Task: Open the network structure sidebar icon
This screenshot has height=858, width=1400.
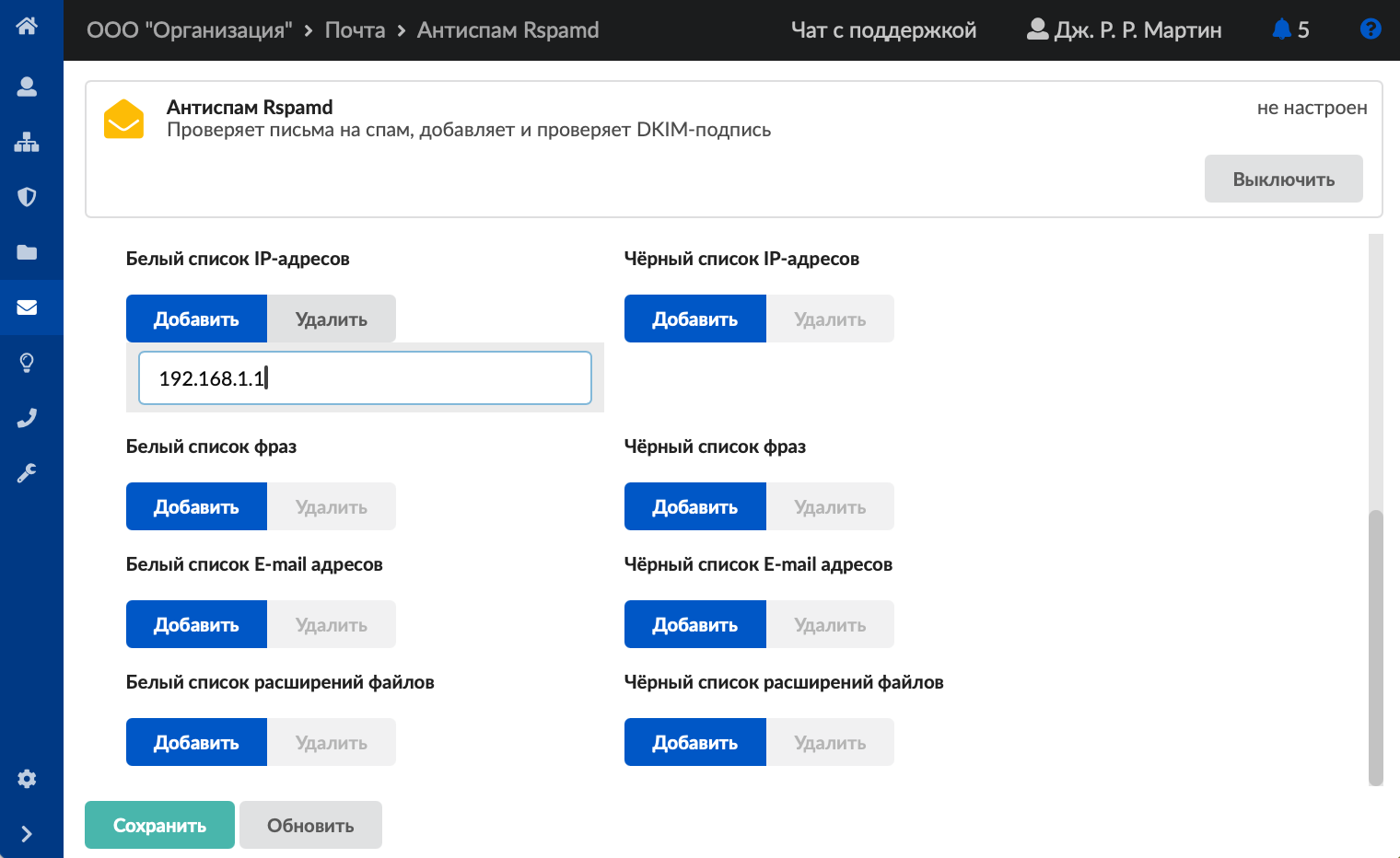Action: coord(27,142)
